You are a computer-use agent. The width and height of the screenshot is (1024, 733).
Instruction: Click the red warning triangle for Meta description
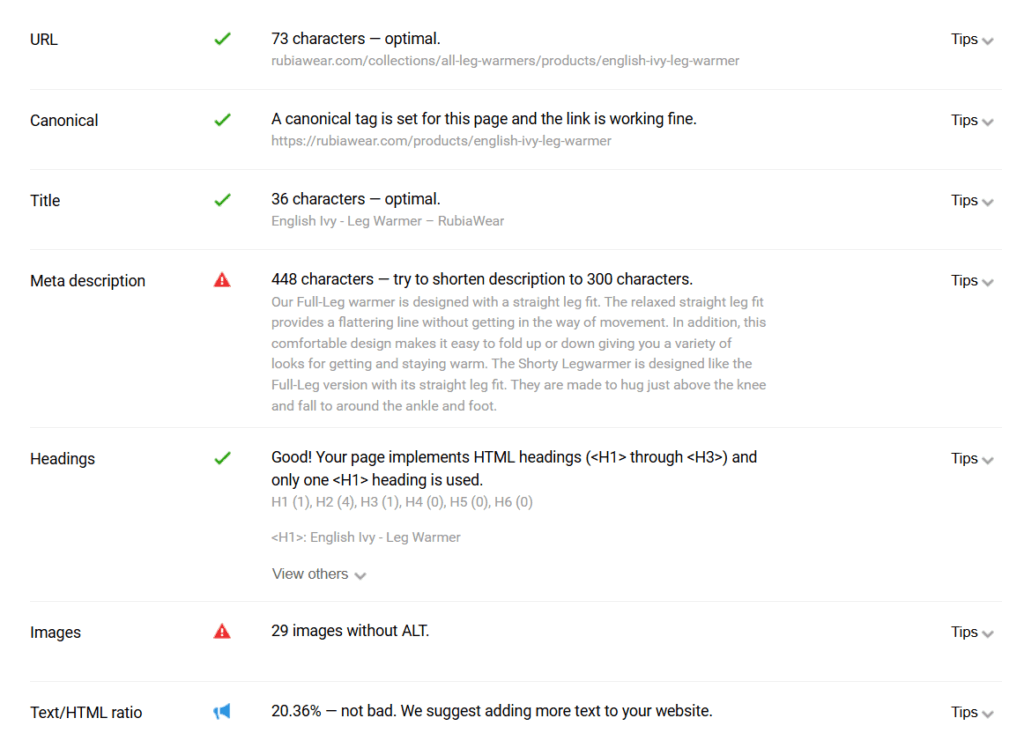tap(222, 280)
